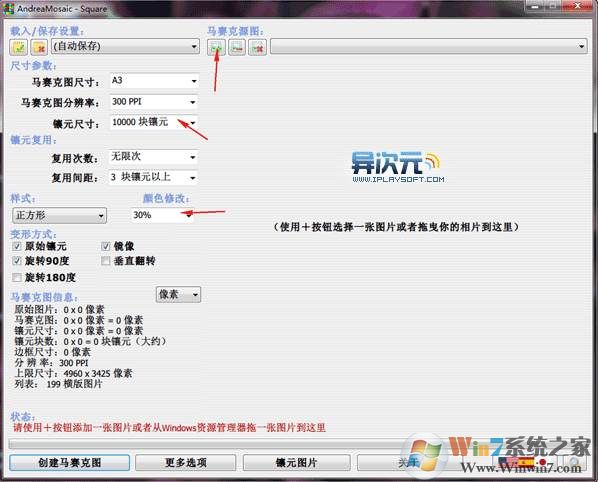Clear all source images with red X icon

click(257, 47)
